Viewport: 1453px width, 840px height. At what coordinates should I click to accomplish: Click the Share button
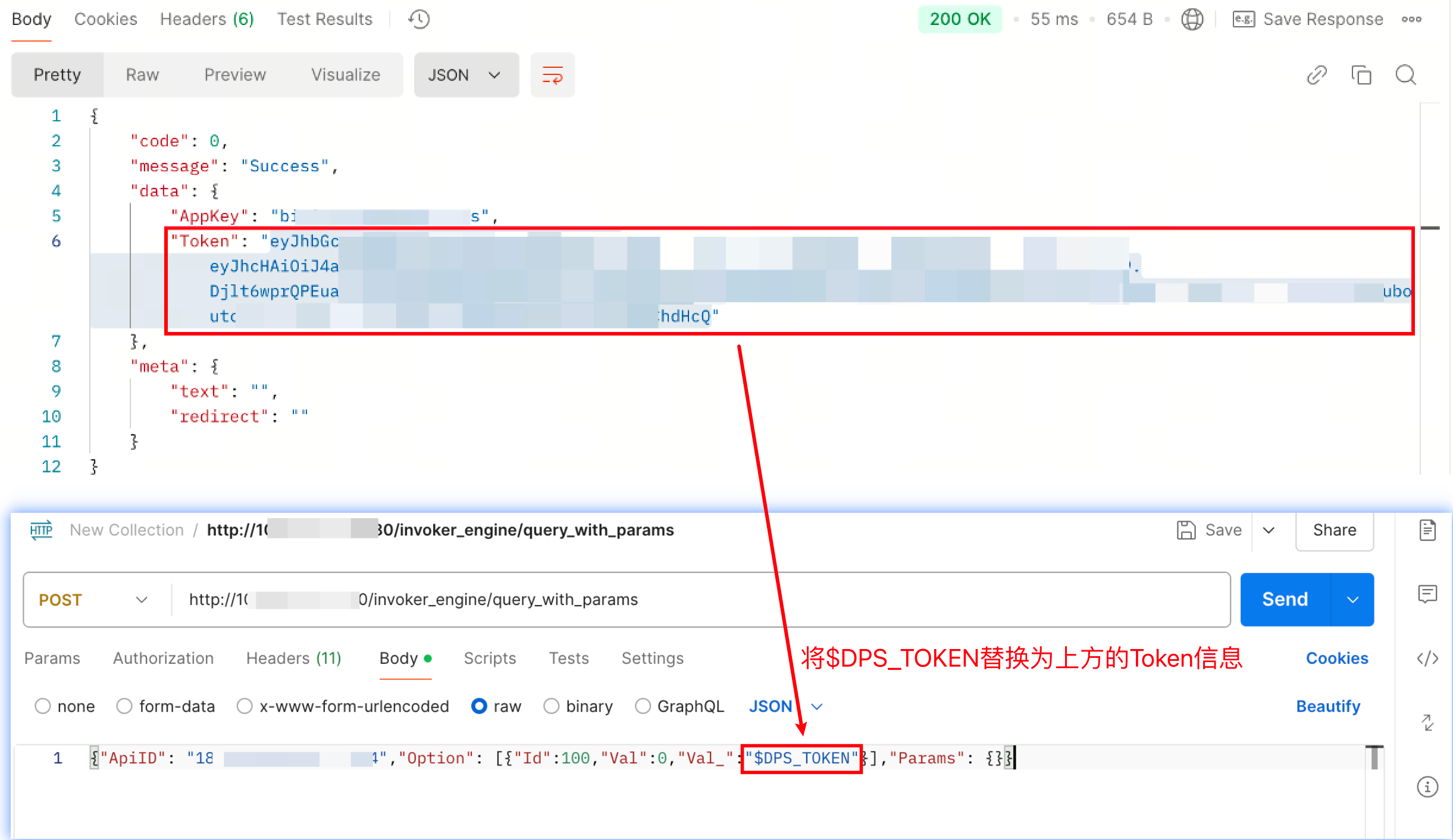pos(1335,530)
